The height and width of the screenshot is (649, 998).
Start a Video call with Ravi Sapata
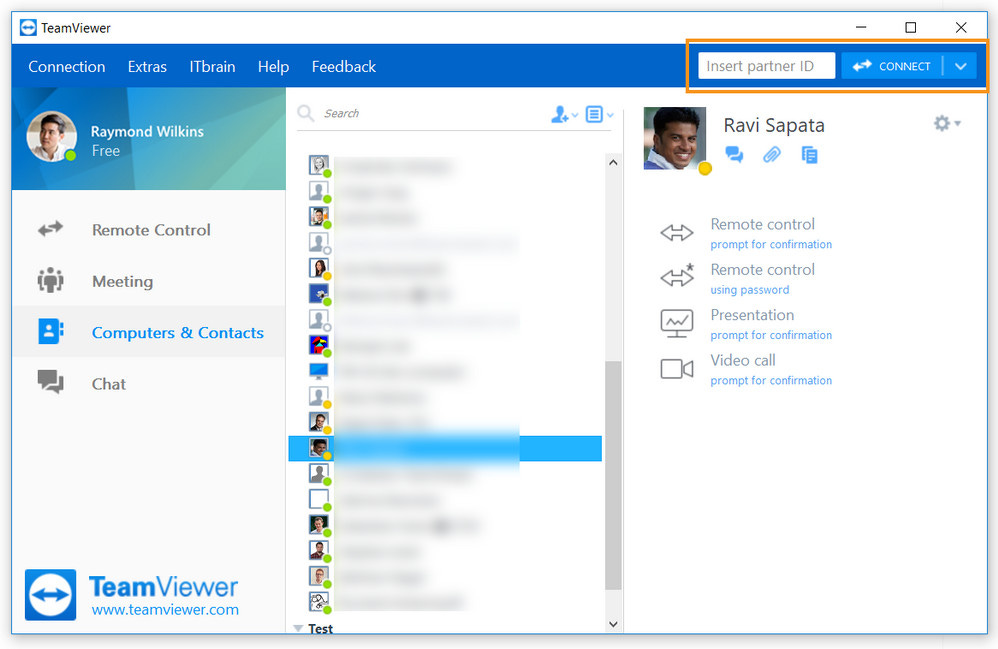[x=746, y=370]
